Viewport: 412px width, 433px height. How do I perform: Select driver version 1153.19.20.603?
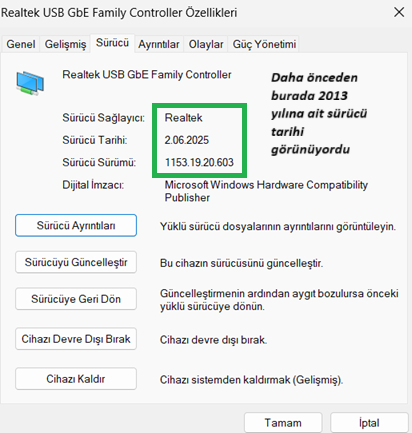(199, 162)
